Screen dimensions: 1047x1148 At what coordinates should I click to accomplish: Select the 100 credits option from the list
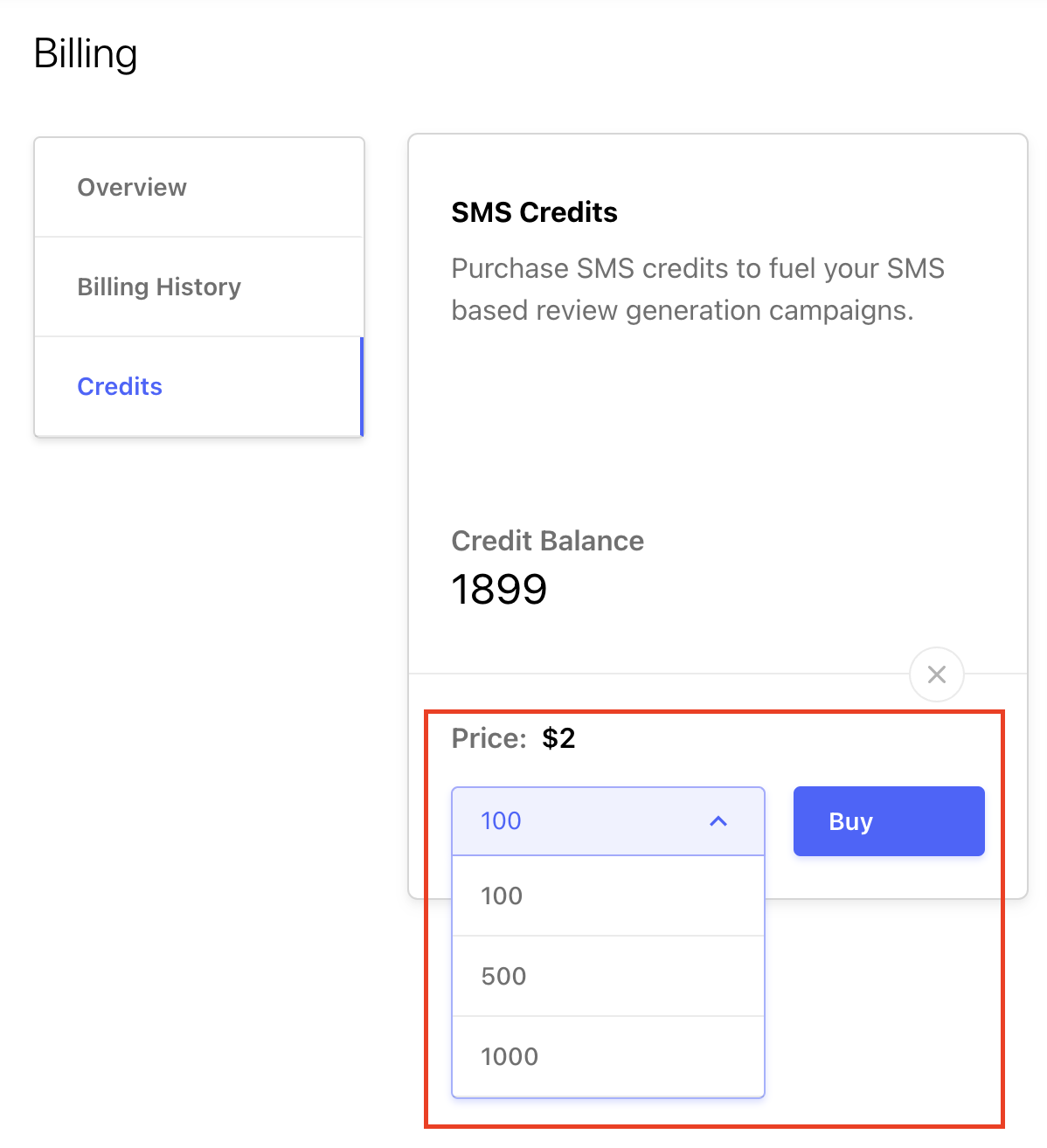point(608,896)
